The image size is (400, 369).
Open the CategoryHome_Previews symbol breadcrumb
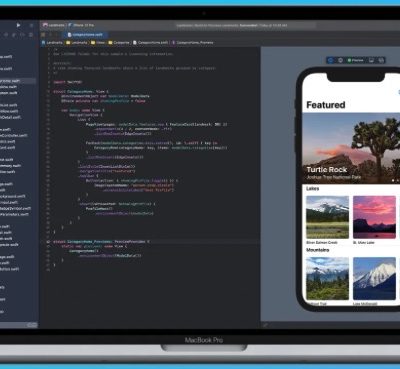192,43
